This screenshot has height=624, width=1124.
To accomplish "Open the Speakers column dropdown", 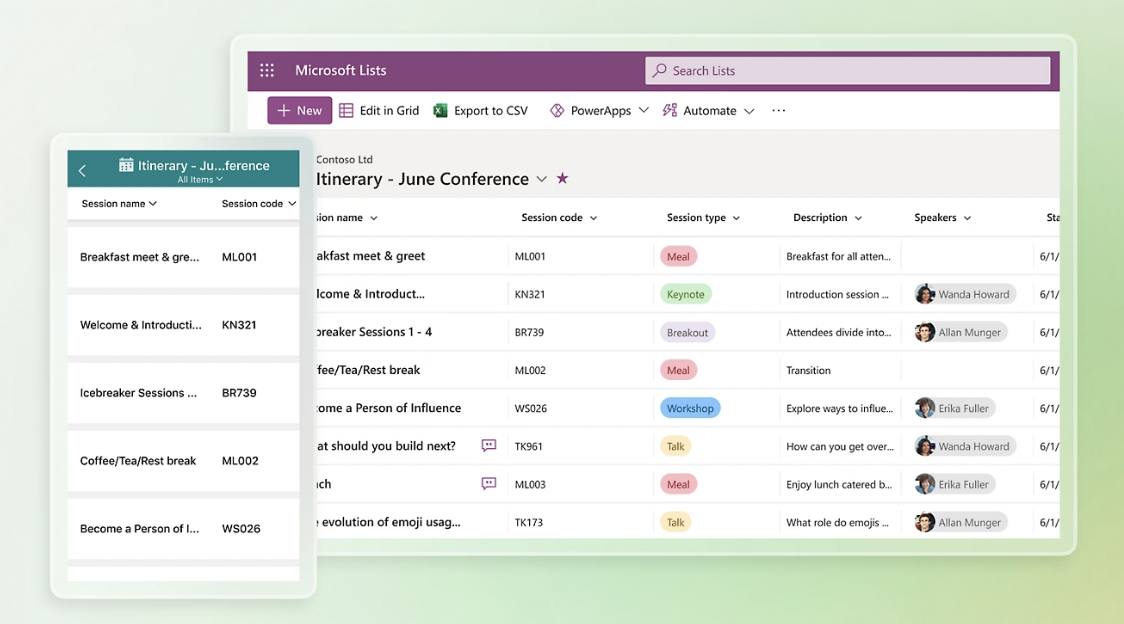I will point(967,218).
